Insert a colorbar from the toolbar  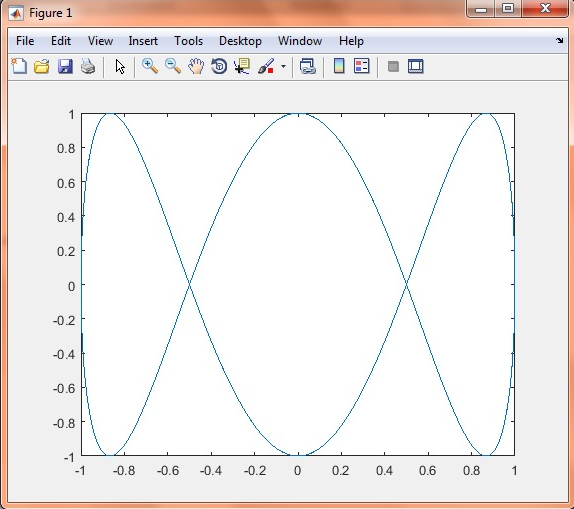339,66
